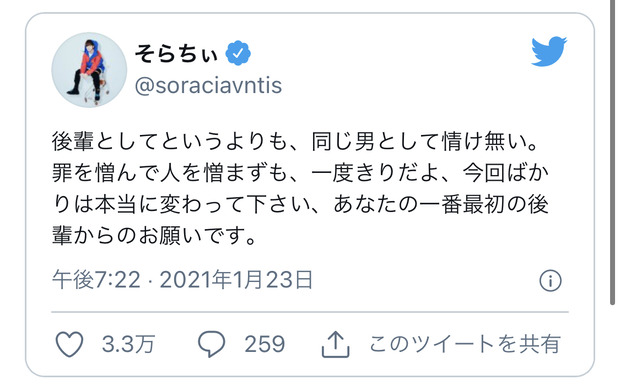Click the display name そらちぃ
The width and height of the screenshot is (620, 385).
pyautogui.click(x=176, y=53)
